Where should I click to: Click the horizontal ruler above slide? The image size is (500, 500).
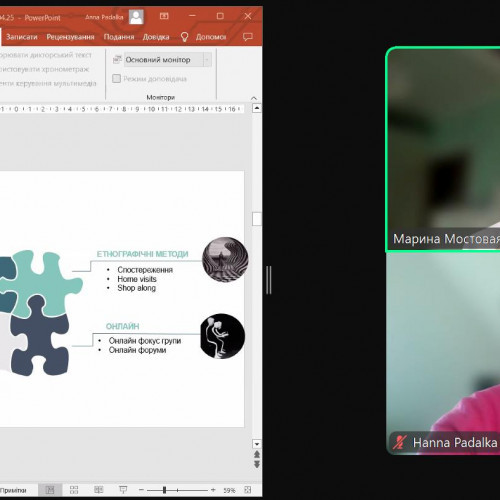[x=122, y=109]
